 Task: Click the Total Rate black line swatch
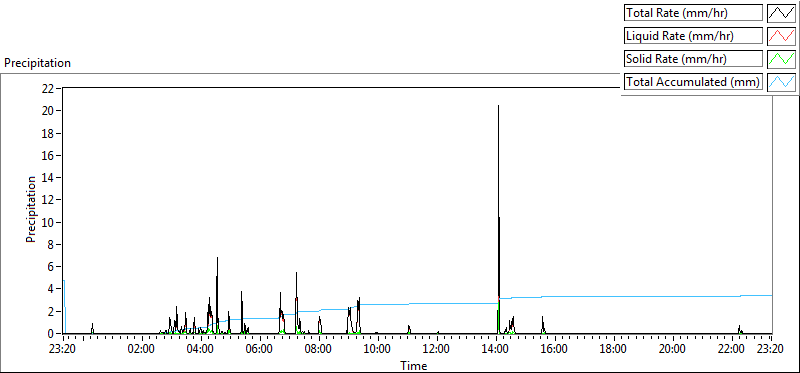pos(782,13)
